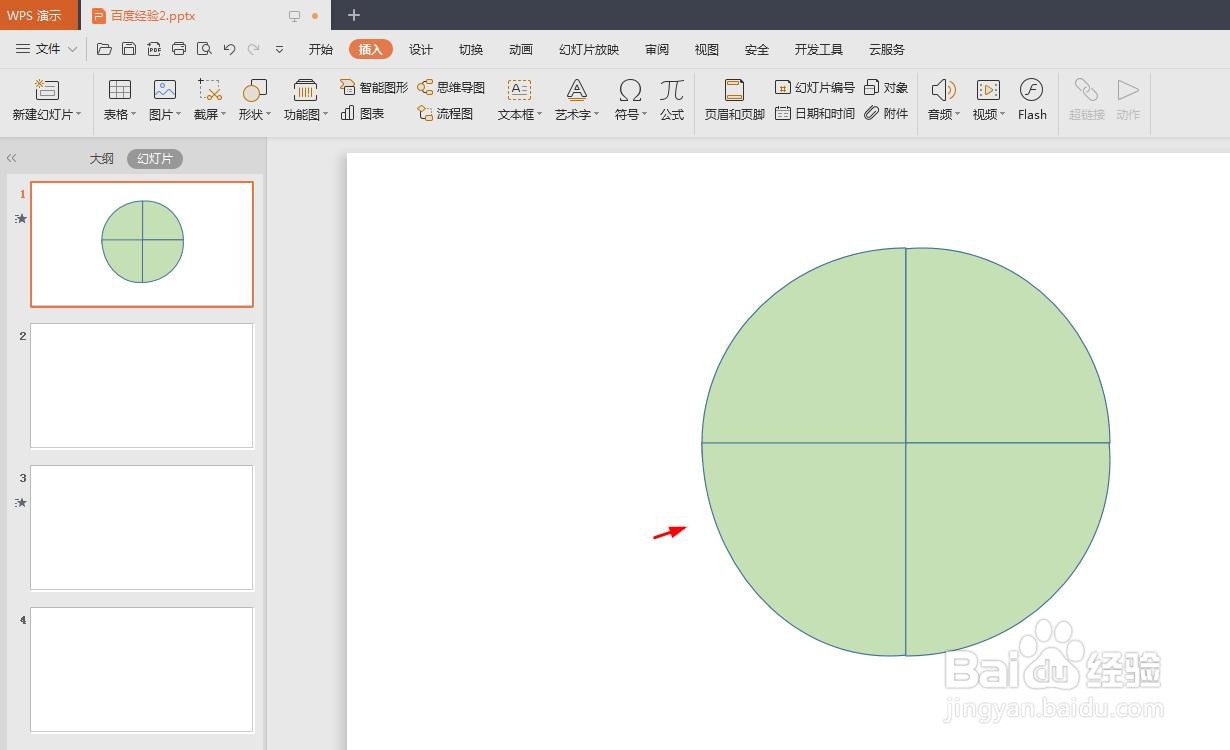Insert a chart (图表)
Viewport: 1230px width, 750px height.
click(363, 114)
